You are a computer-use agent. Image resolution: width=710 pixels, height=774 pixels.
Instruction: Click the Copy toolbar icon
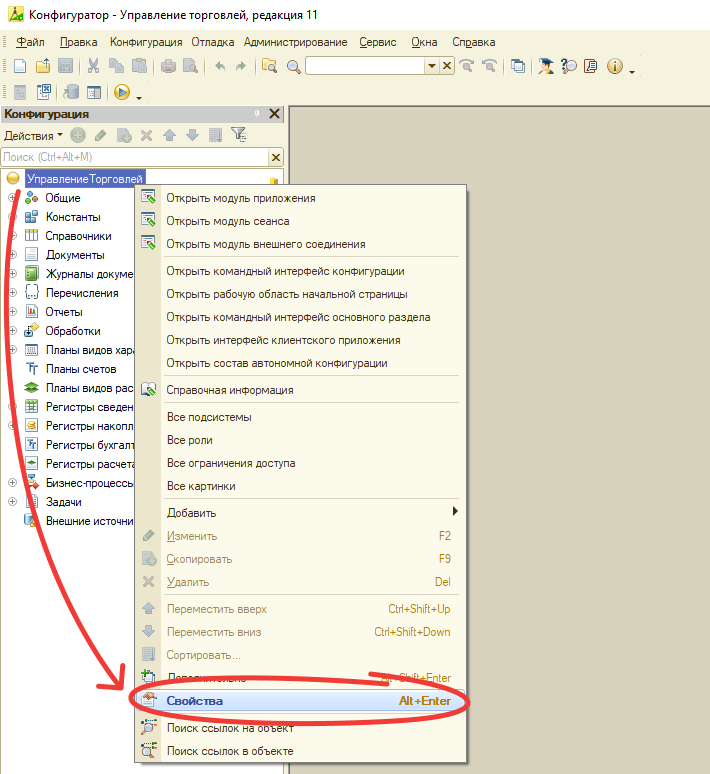116,66
